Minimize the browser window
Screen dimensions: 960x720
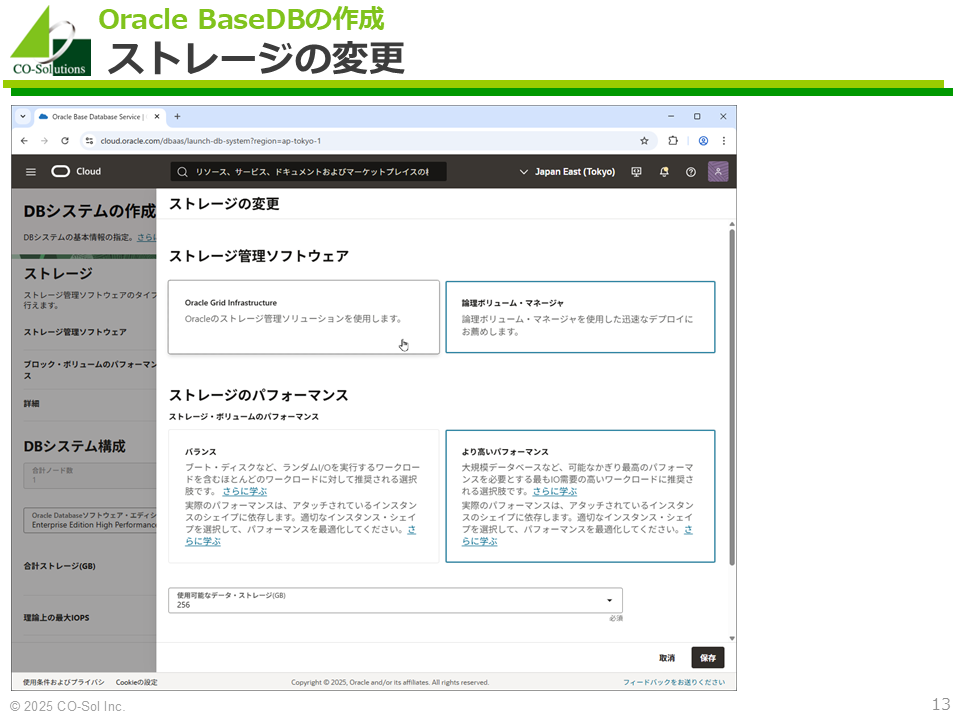tap(671, 116)
